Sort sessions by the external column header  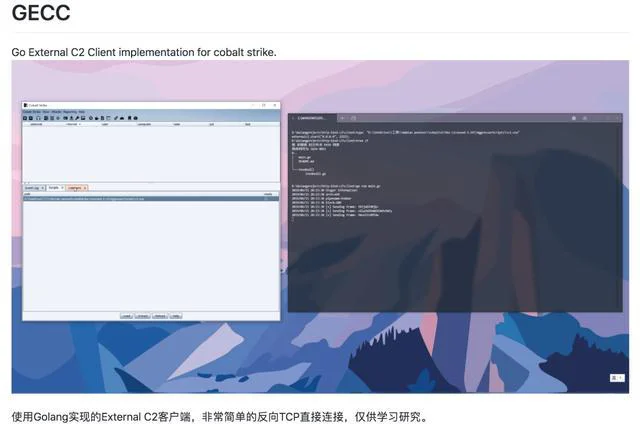[x=36, y=124]
